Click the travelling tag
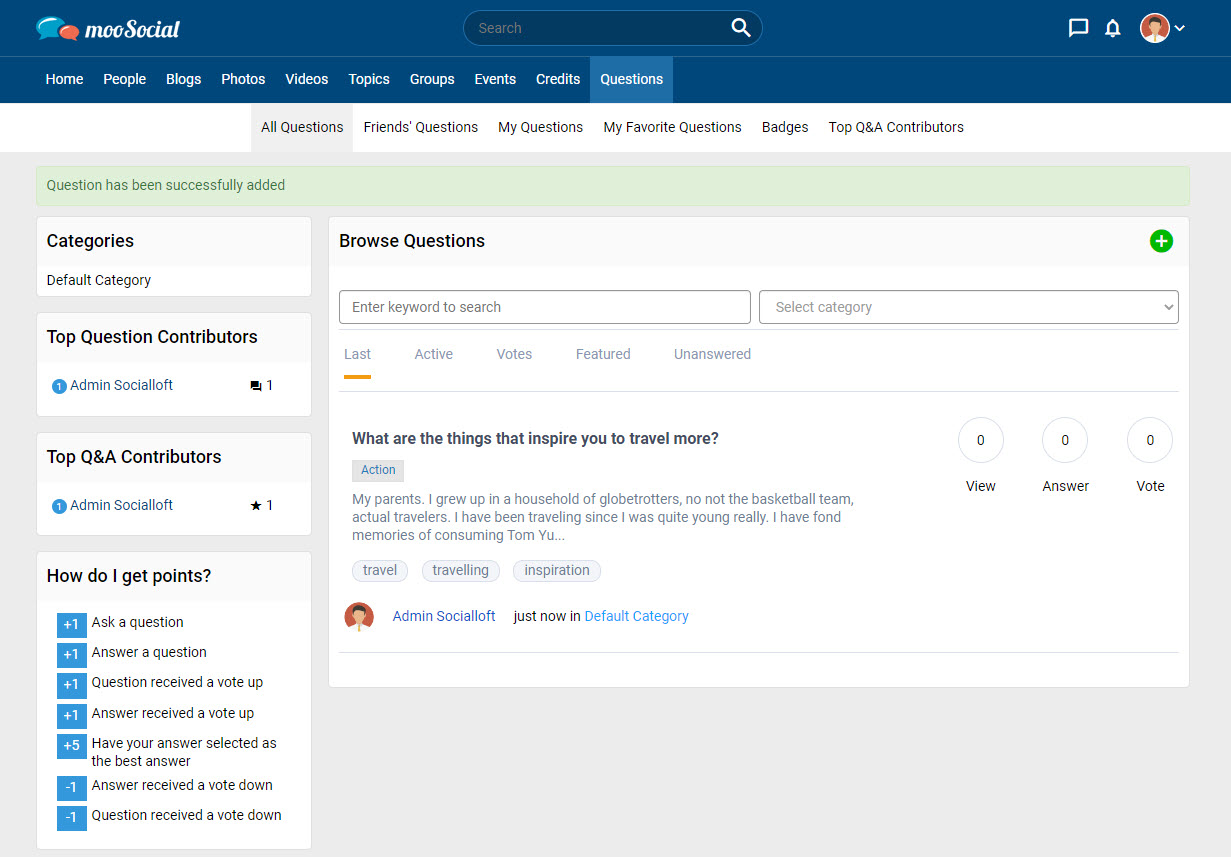 (460, 570)
